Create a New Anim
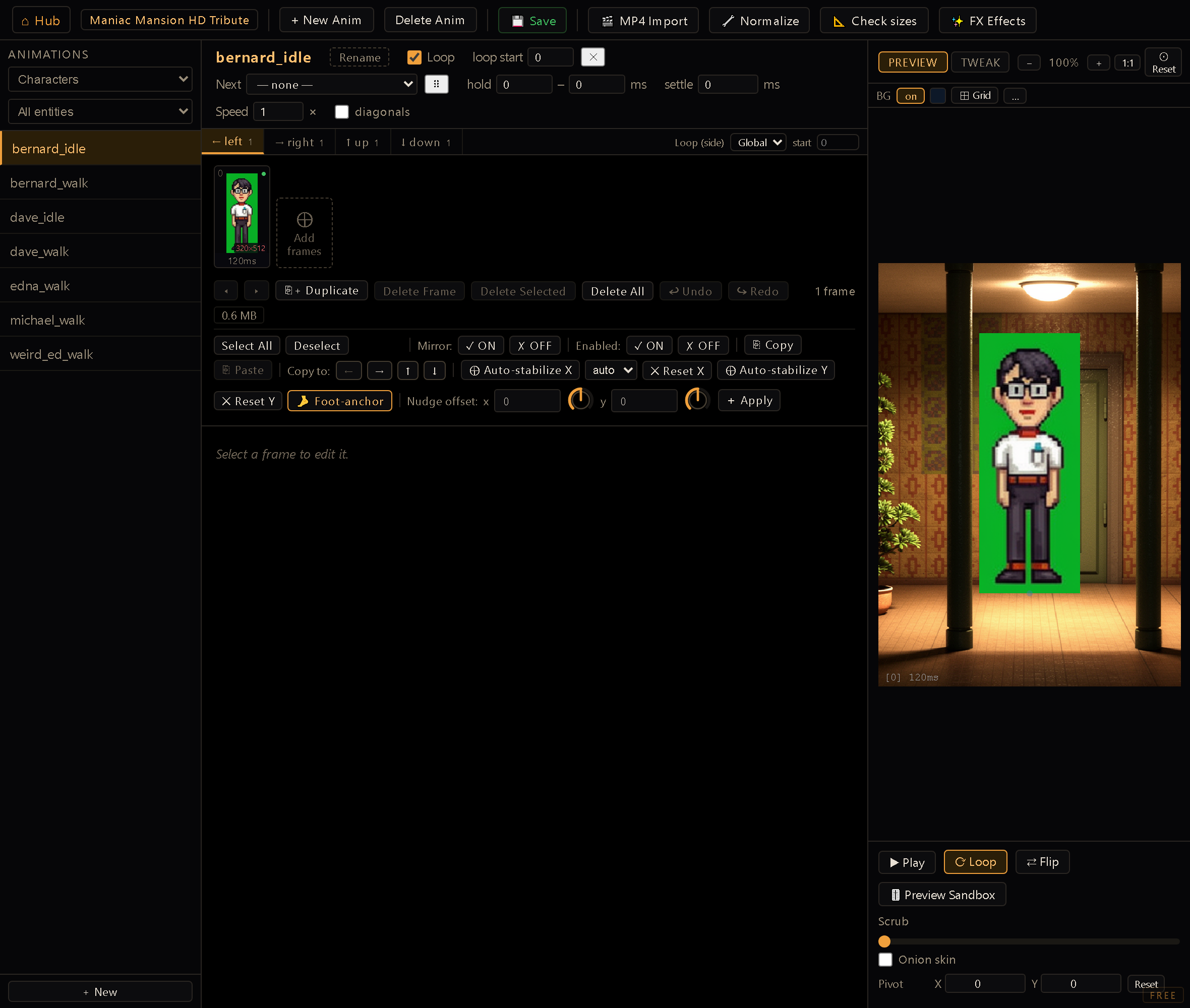Screen dimensions: 1190x1008 point(326,20)
